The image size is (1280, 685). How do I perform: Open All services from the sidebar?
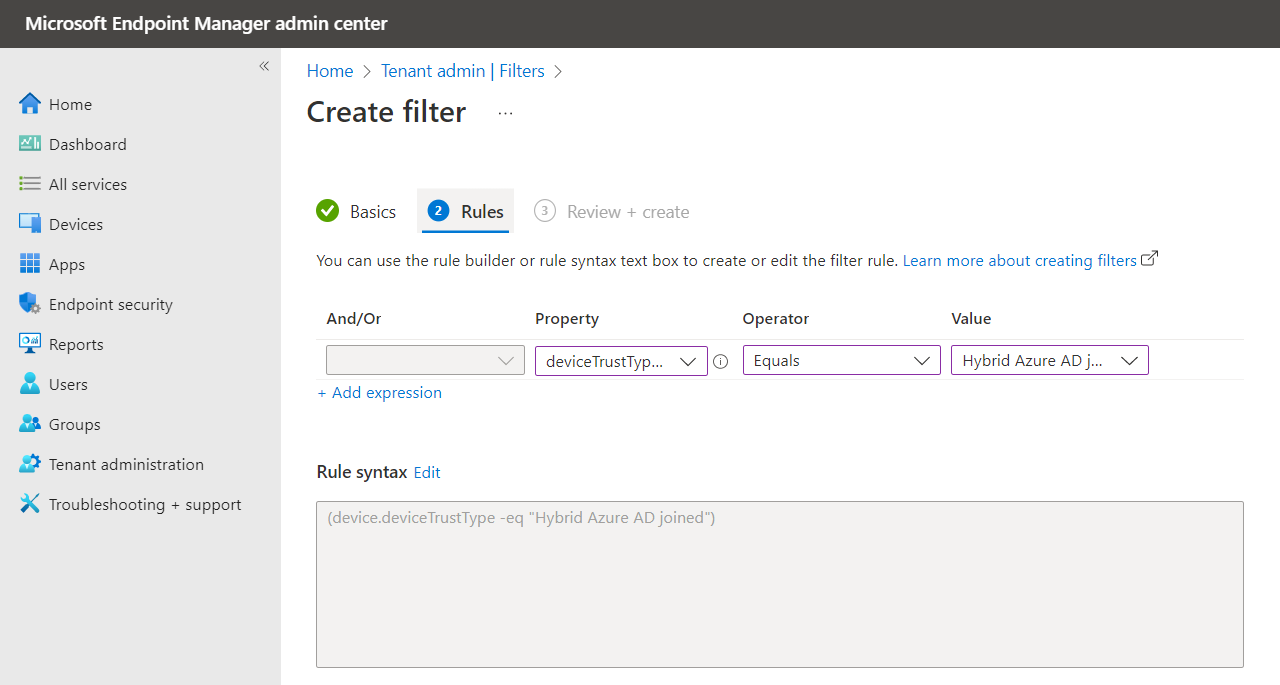point(29,183)
